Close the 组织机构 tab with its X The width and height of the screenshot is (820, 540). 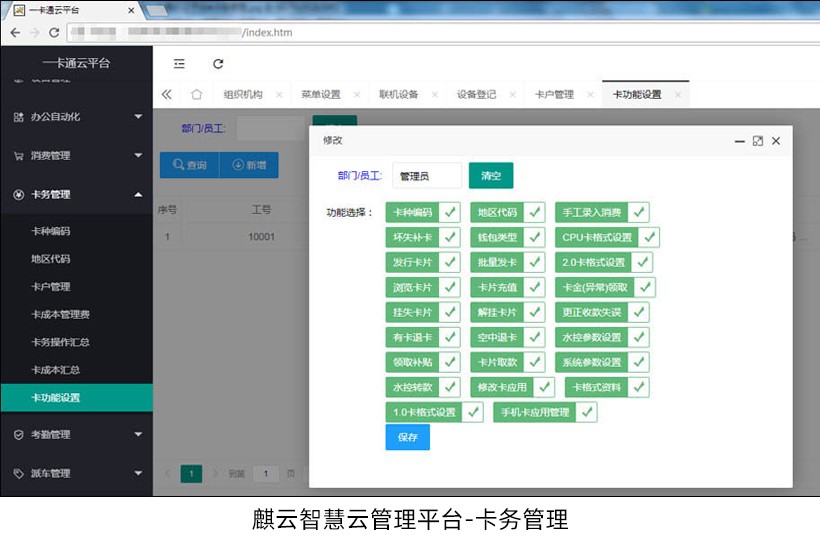[x=276, y=95]
